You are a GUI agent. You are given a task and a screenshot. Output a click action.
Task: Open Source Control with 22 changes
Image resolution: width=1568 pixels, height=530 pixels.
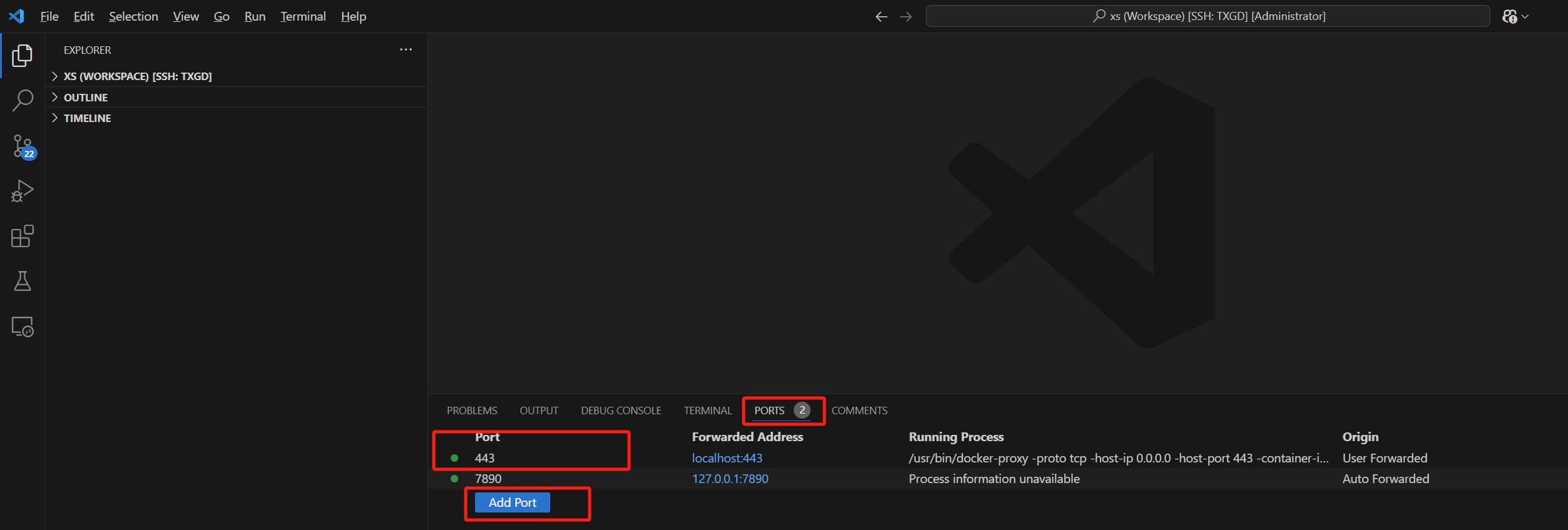[24, 147]
